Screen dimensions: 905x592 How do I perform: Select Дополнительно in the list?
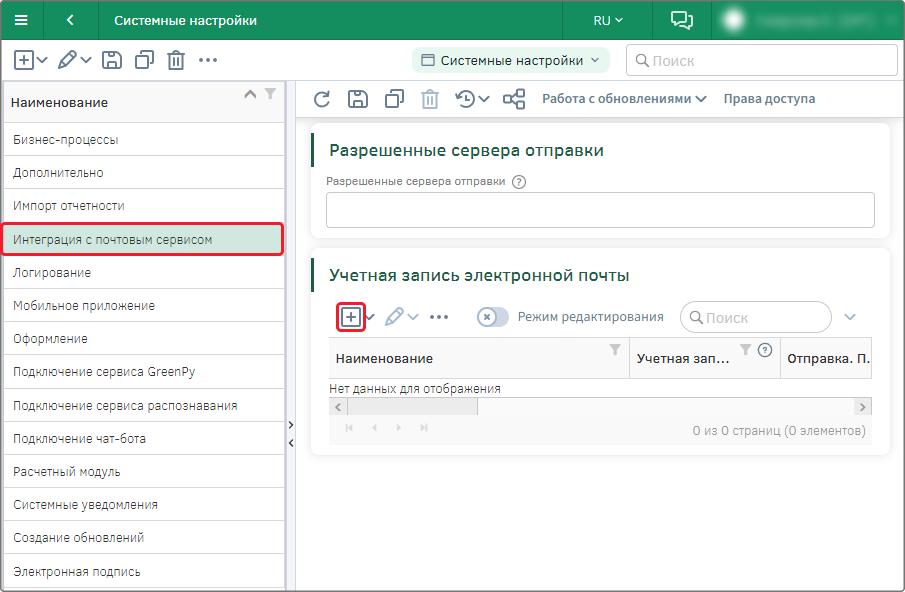click(144, 173)
